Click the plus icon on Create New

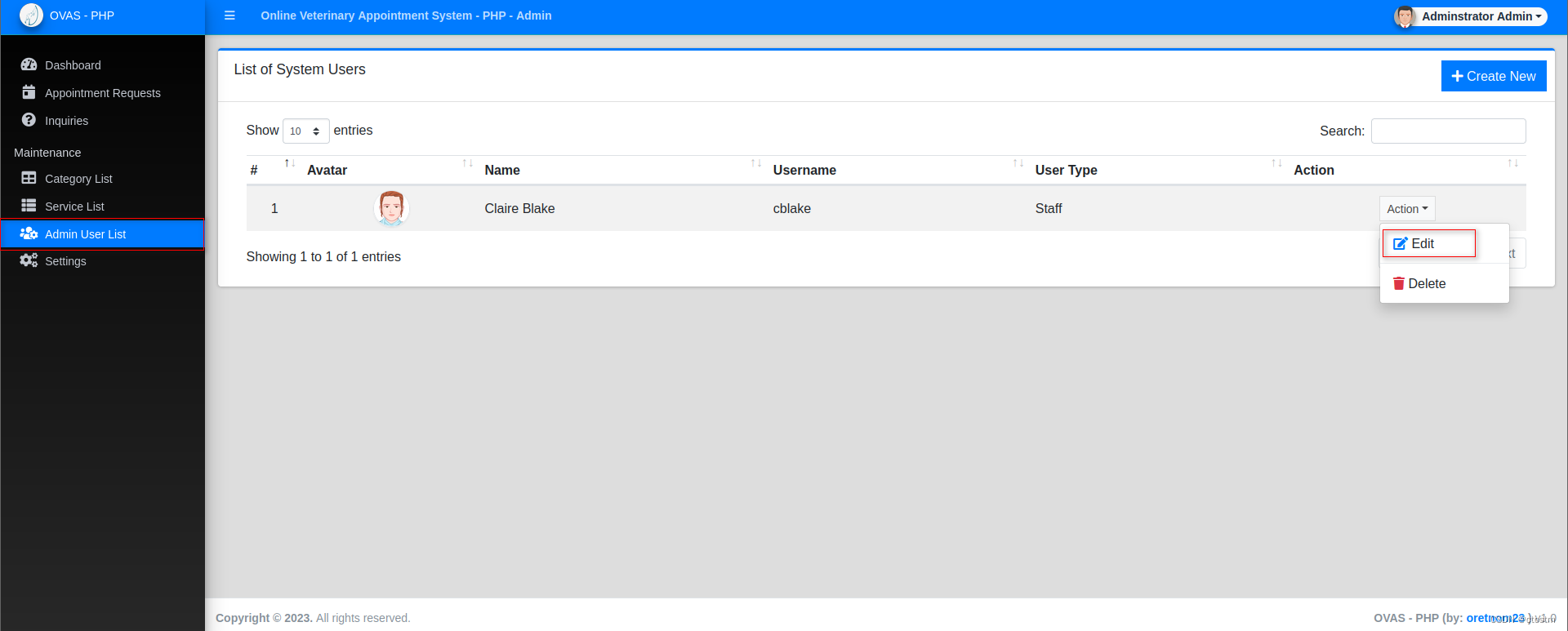point(1457,76)
